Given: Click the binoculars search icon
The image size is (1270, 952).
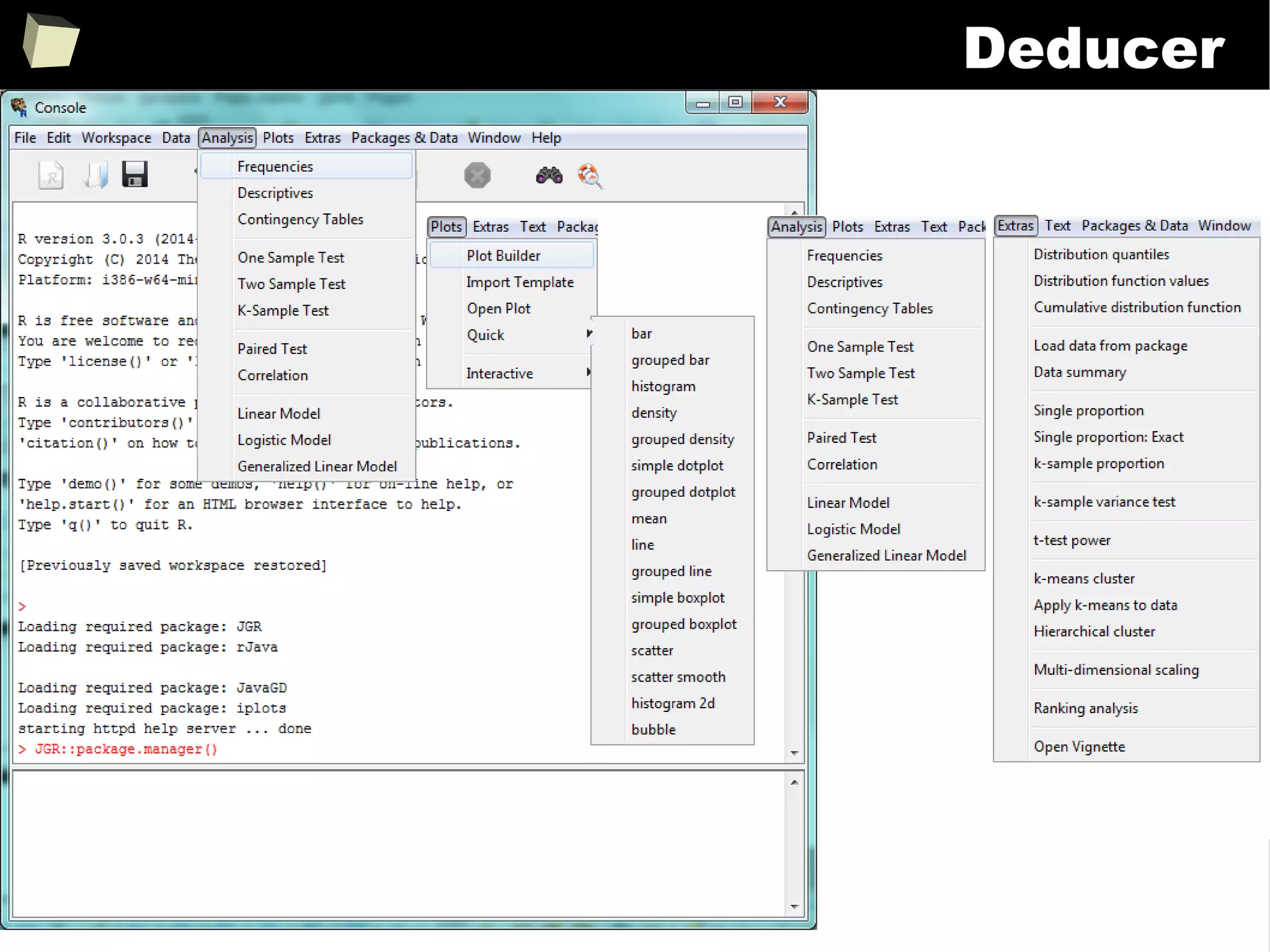Looking at the screenshot, I should [549, 176].
